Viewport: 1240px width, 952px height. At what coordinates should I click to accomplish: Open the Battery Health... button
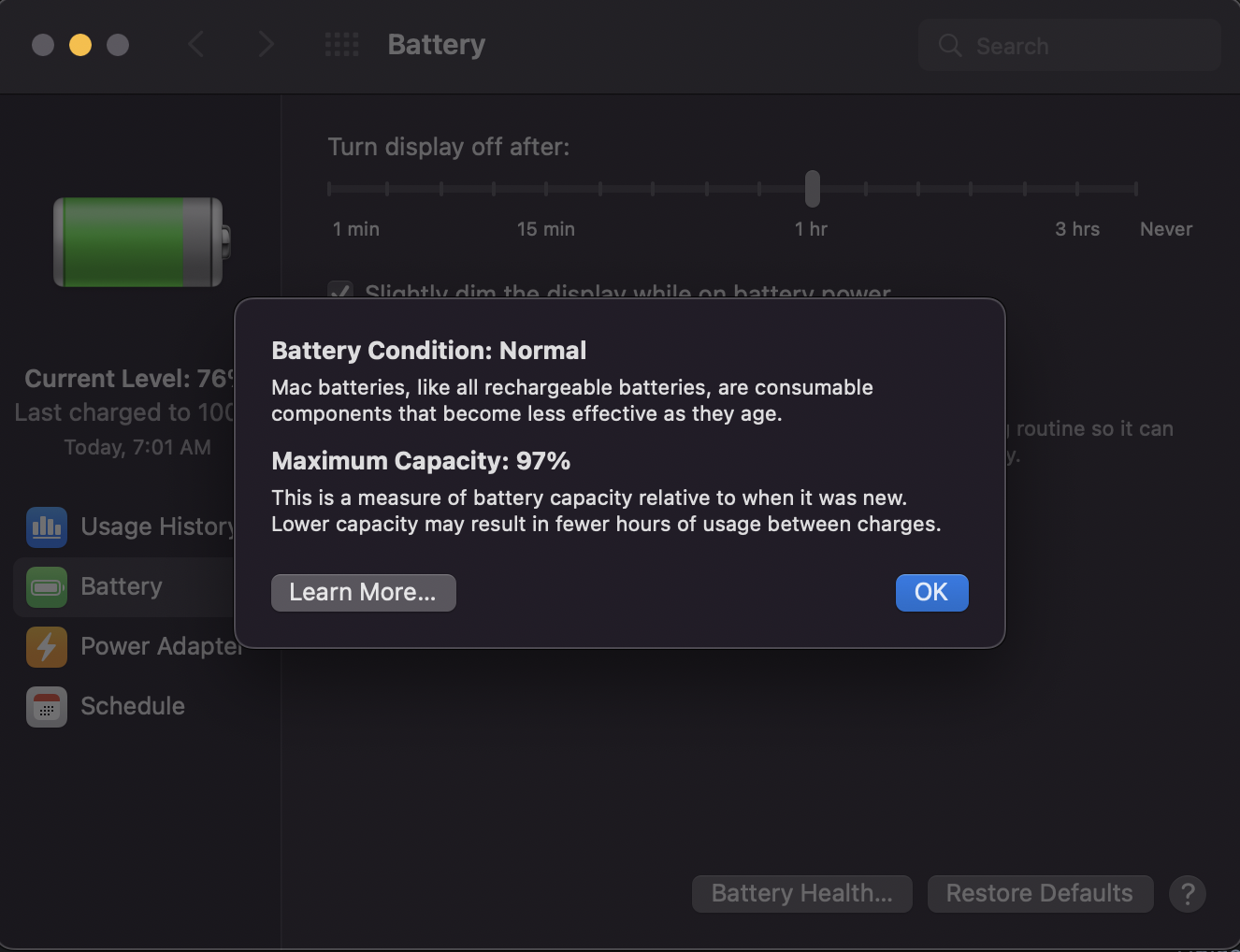801,894
